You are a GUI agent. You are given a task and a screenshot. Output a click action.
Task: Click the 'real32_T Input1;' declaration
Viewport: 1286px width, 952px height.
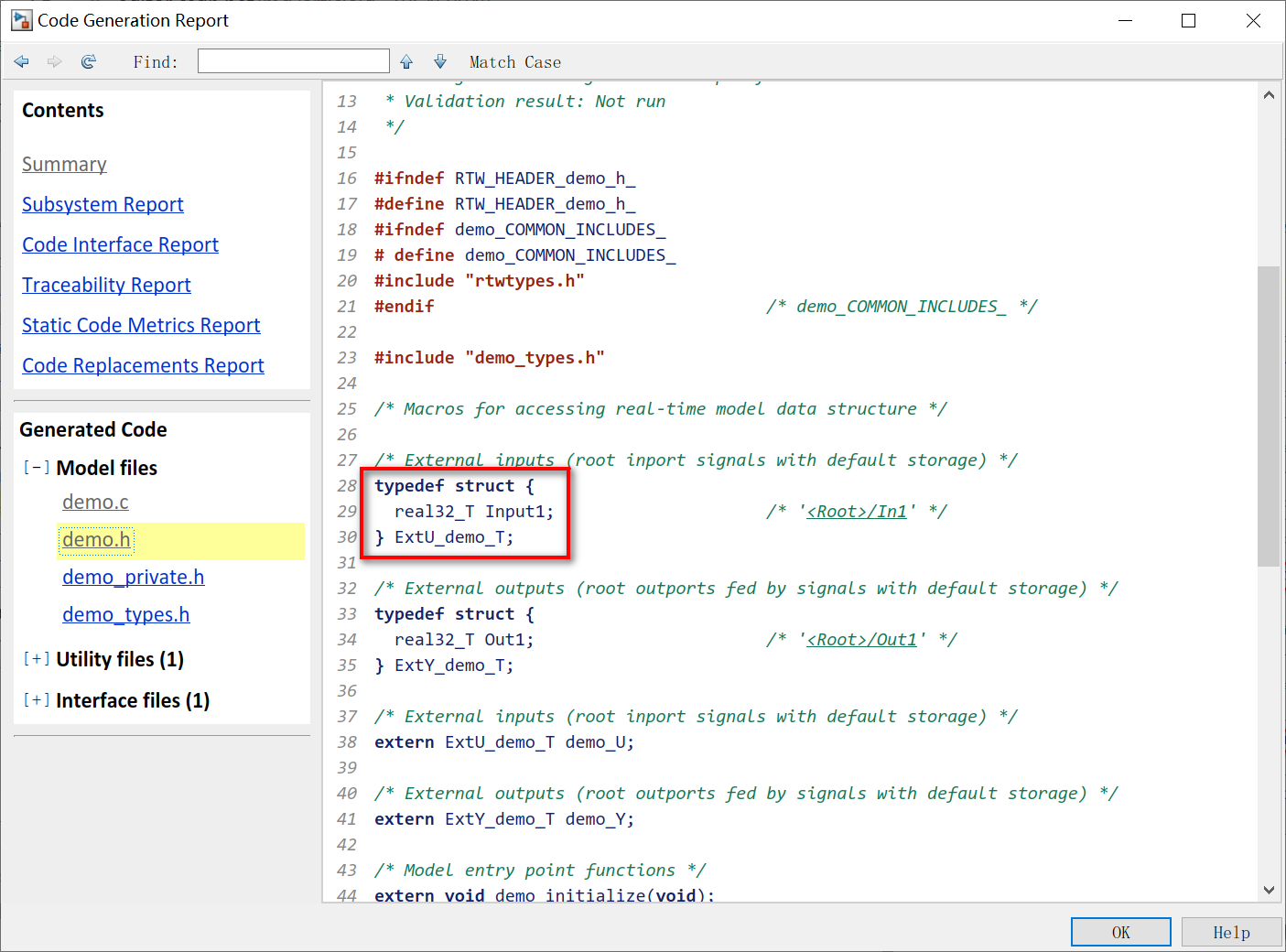[474, 512]
